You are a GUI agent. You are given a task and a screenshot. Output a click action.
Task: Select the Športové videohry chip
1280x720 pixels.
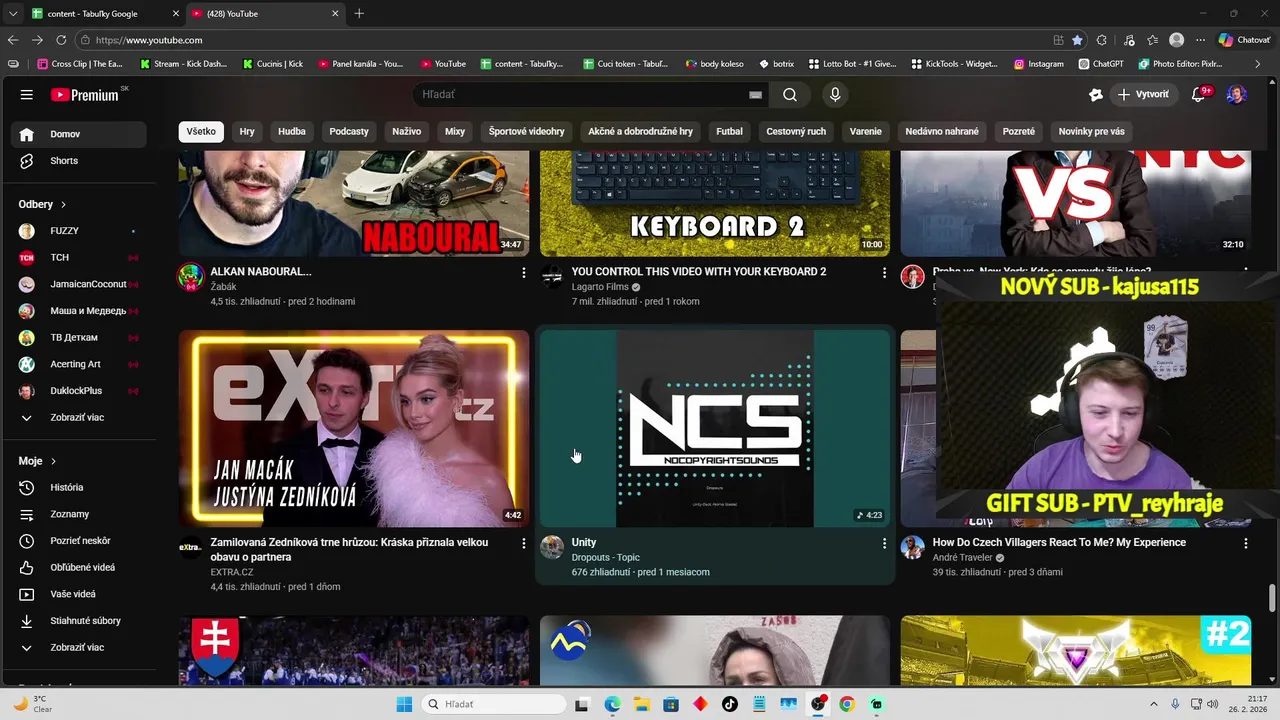coord(527,131)
